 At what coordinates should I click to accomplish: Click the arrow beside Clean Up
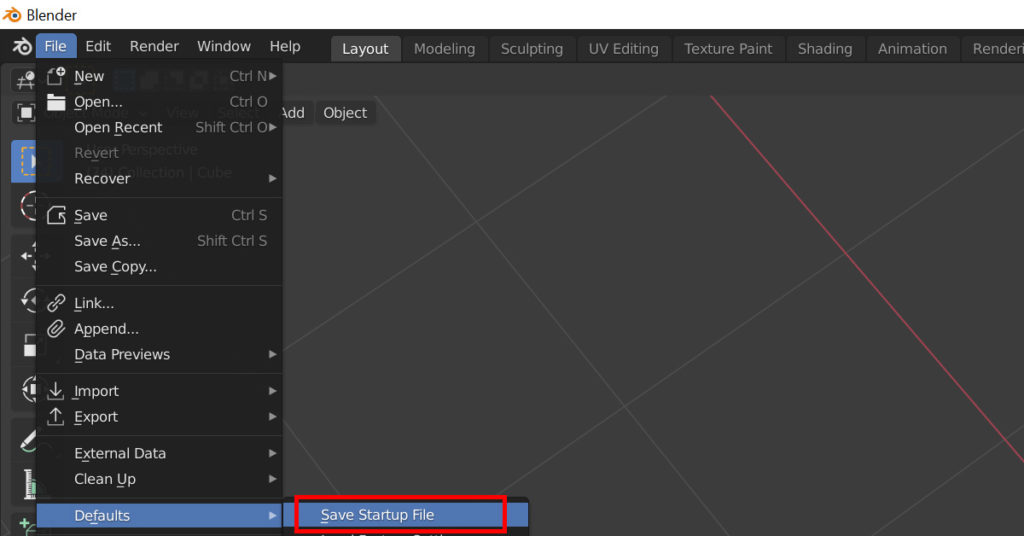point(272,479)
